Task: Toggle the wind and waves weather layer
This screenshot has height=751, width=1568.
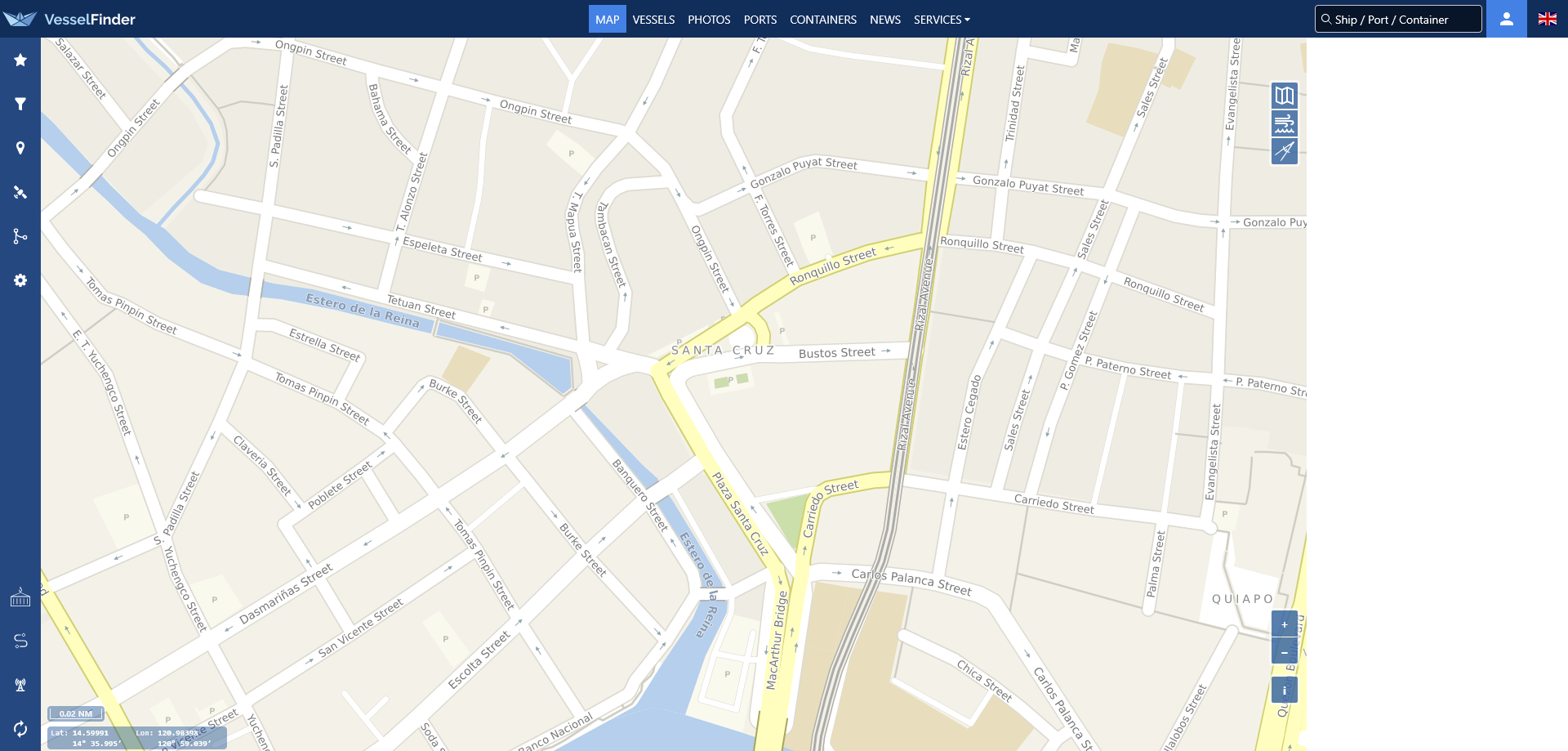Action: pos(1285,123)
